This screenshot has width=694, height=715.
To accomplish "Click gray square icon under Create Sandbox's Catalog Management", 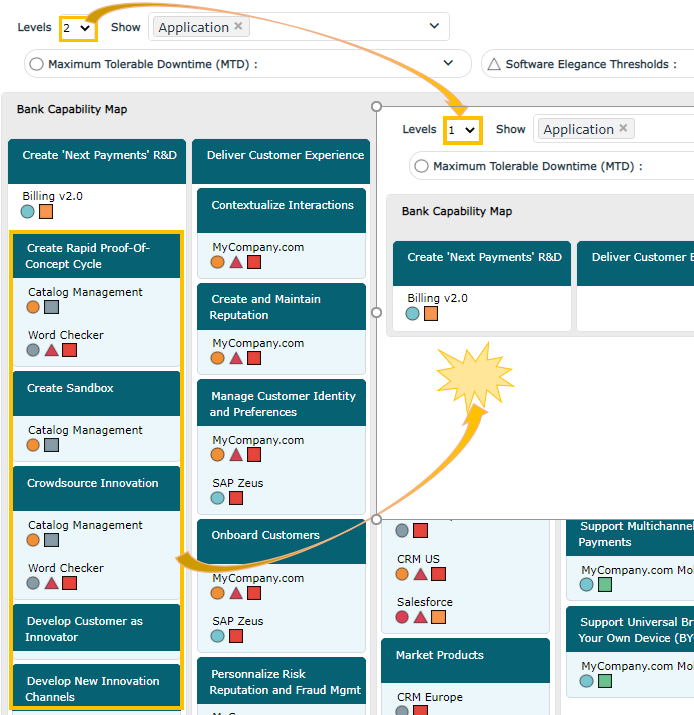I will point(52,445).
